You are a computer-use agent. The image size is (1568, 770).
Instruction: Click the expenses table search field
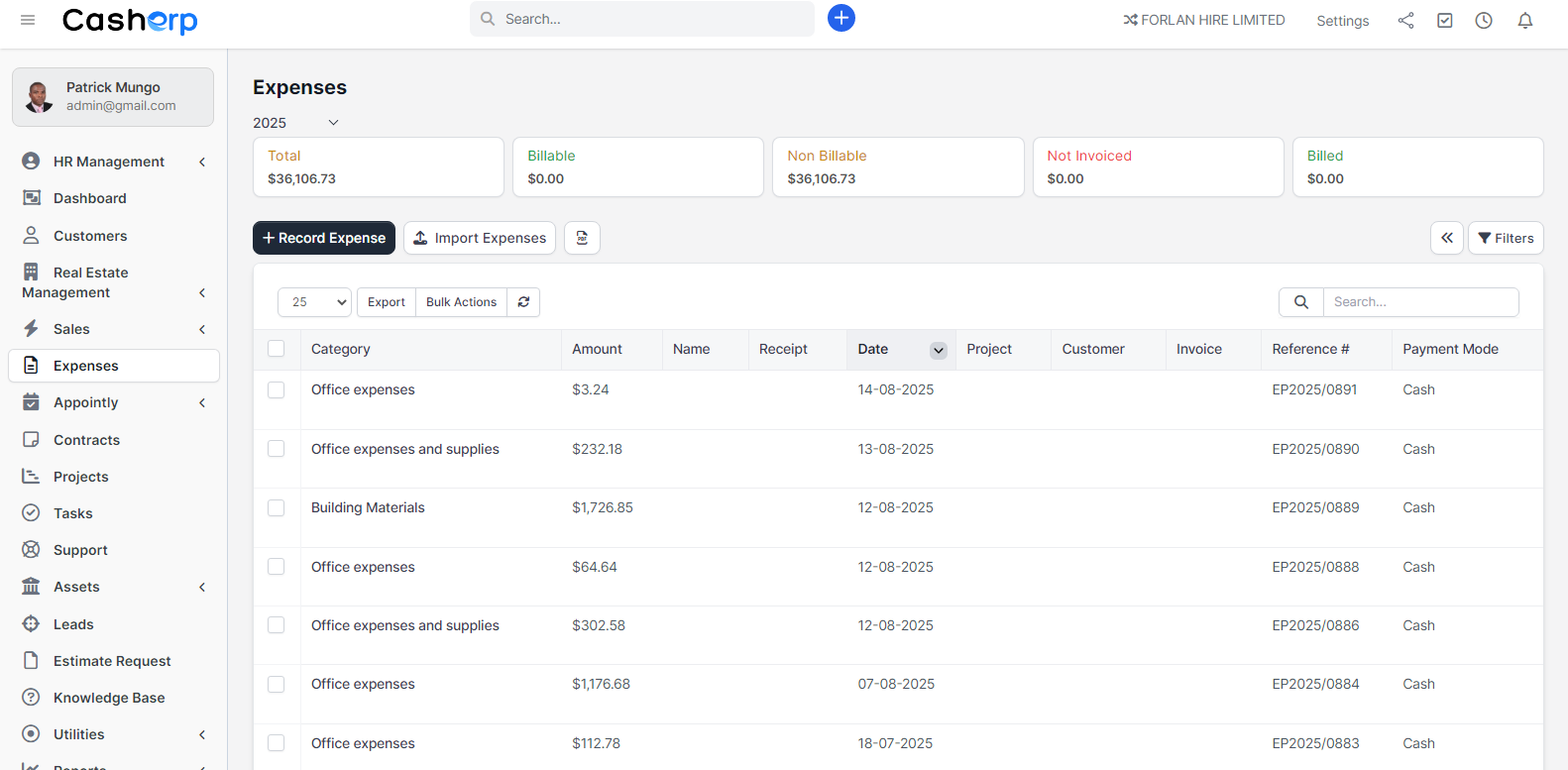coord(1419,302)
